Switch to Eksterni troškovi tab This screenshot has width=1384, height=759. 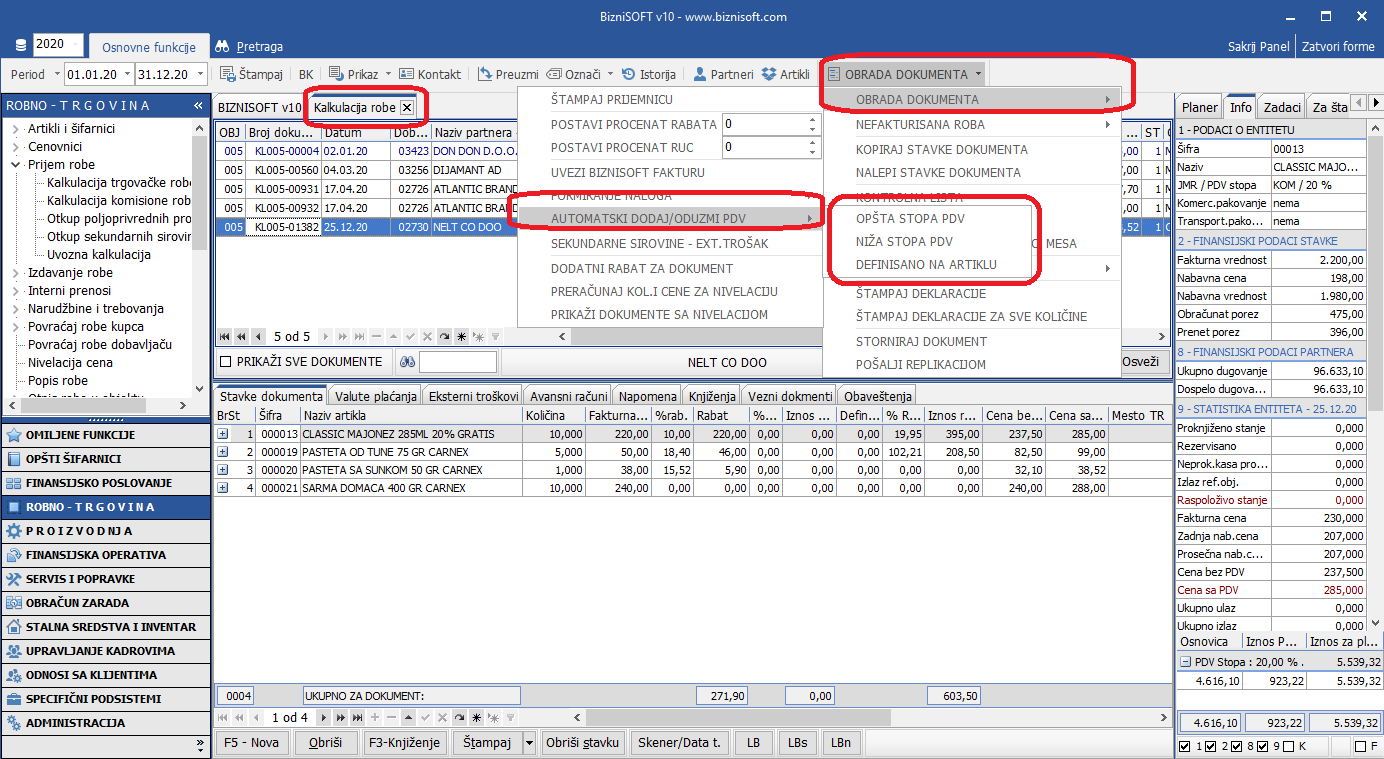click(474, 397)
